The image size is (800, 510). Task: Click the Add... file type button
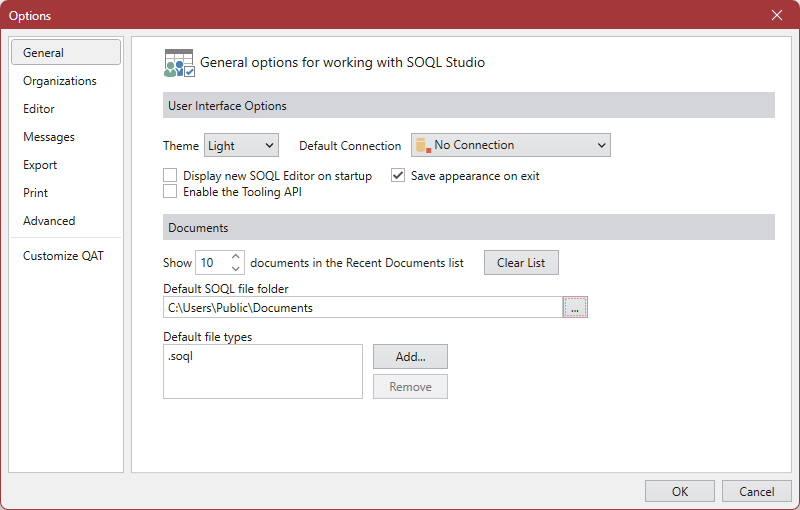[410, 356]
